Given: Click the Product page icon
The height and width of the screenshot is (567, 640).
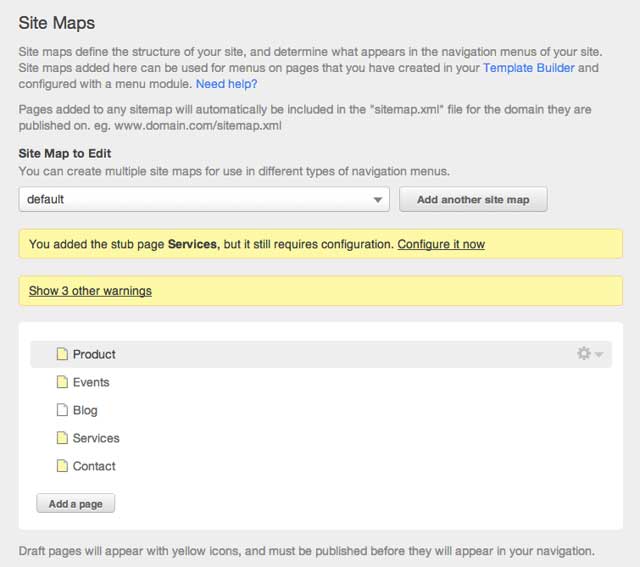Looking at the screenshot, I should pyautogui.click(x=62, y=354).
